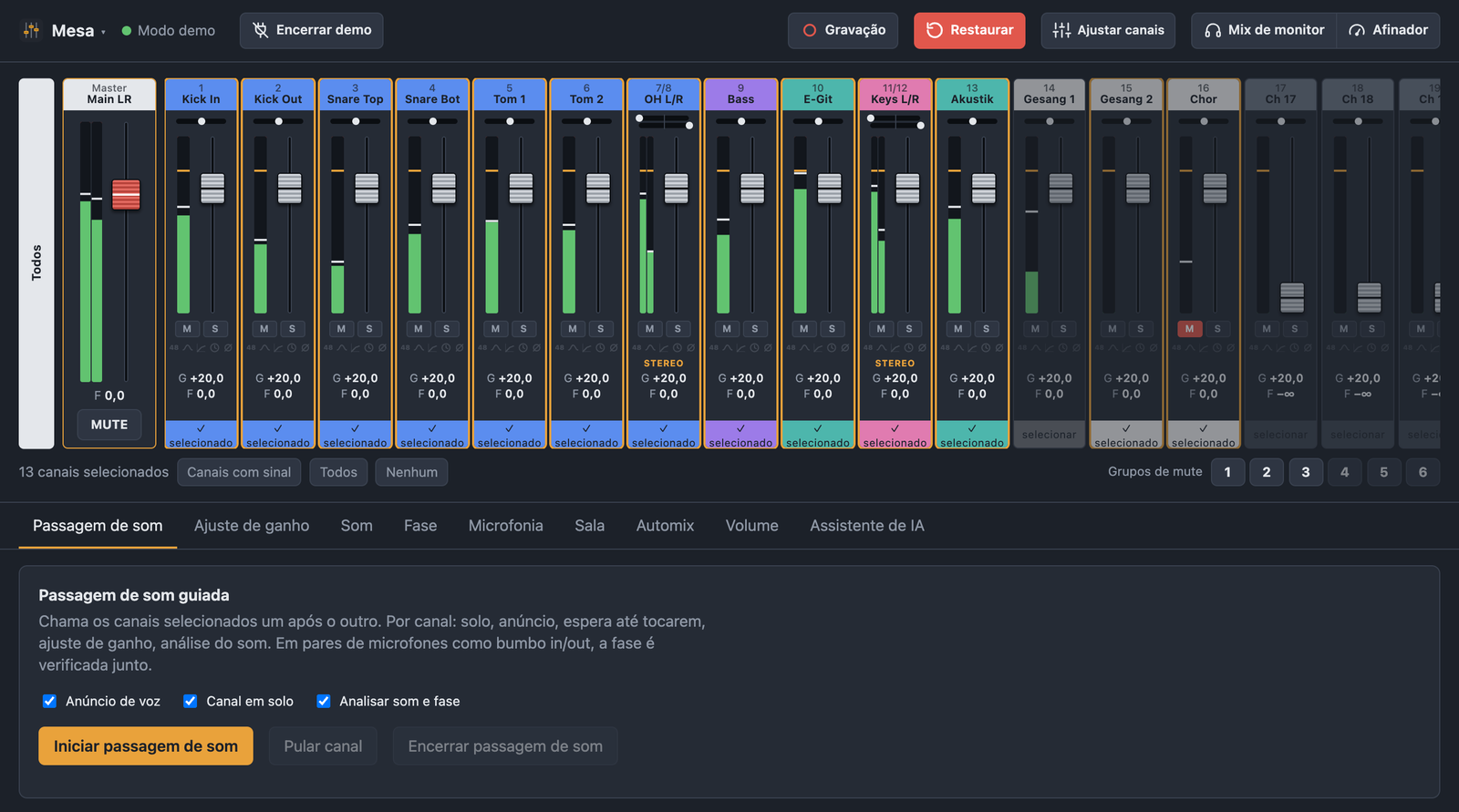Open Mix de monitor headphones icon

point(1212,30)
